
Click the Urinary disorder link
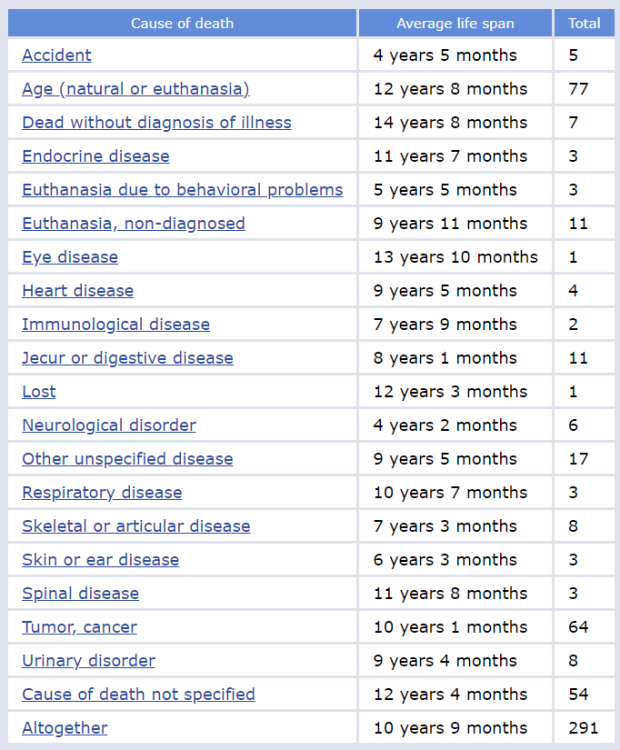89,661
